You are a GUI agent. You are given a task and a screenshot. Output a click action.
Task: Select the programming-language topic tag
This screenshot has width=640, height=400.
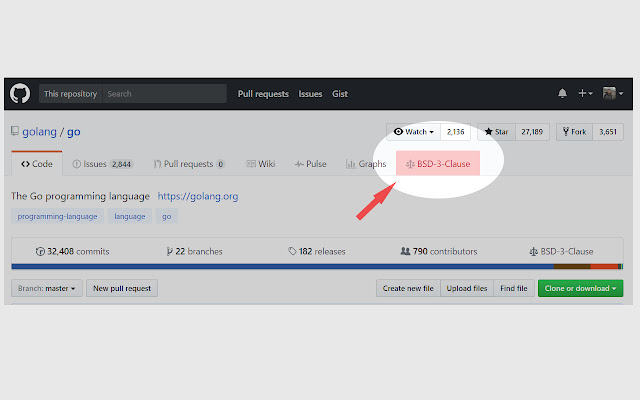(57, 216)
